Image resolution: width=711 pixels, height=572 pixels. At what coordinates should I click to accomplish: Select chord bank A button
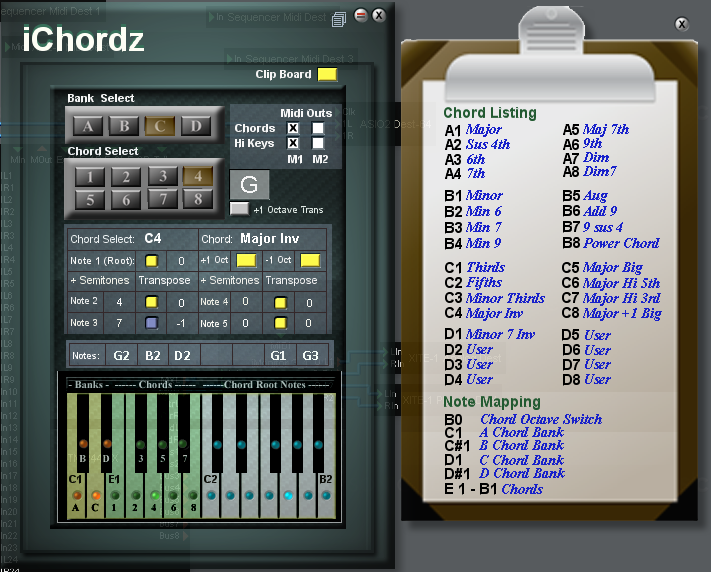click(89, 126)
